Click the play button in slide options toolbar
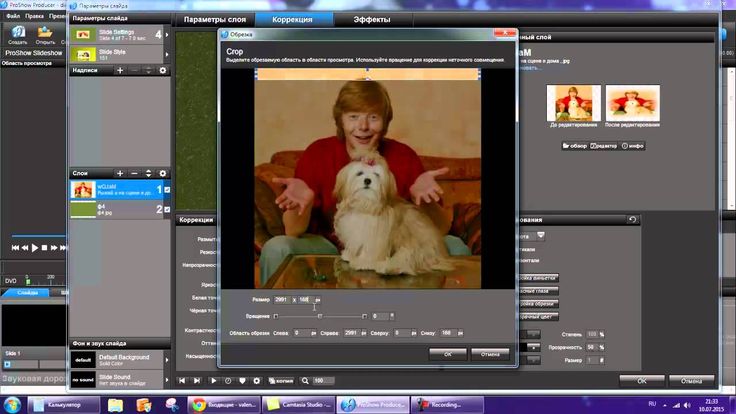Screen dimensions: 736x414 (x=213, y=381)
